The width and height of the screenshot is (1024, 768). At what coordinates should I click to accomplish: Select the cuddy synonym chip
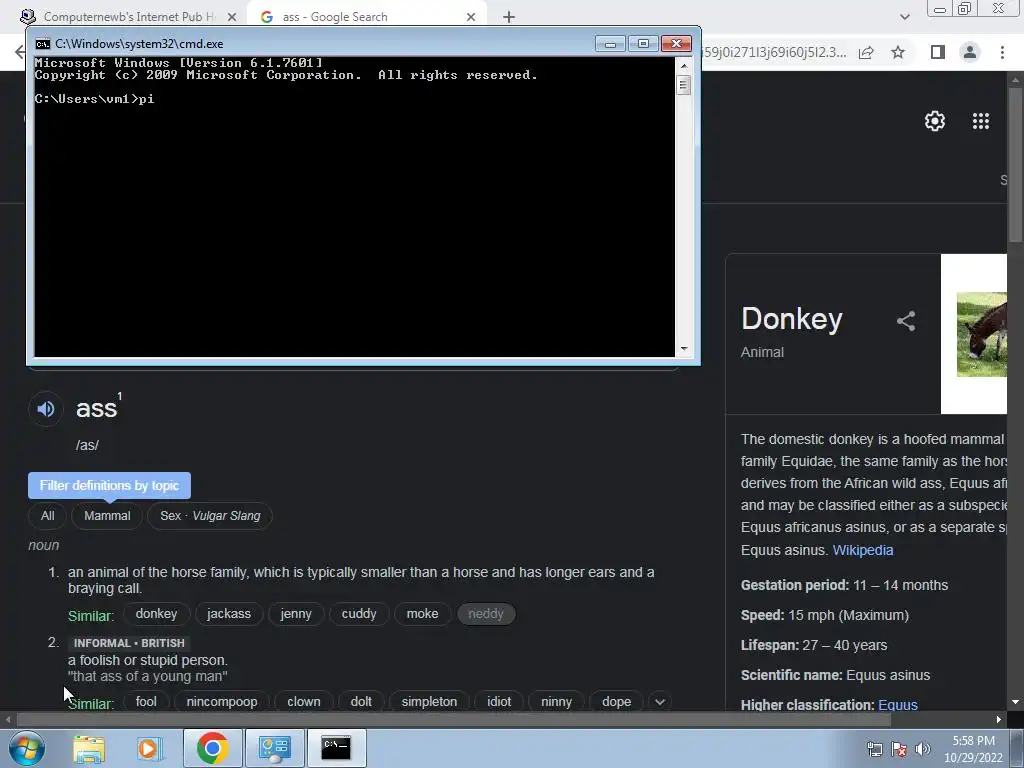pos(359,614)
